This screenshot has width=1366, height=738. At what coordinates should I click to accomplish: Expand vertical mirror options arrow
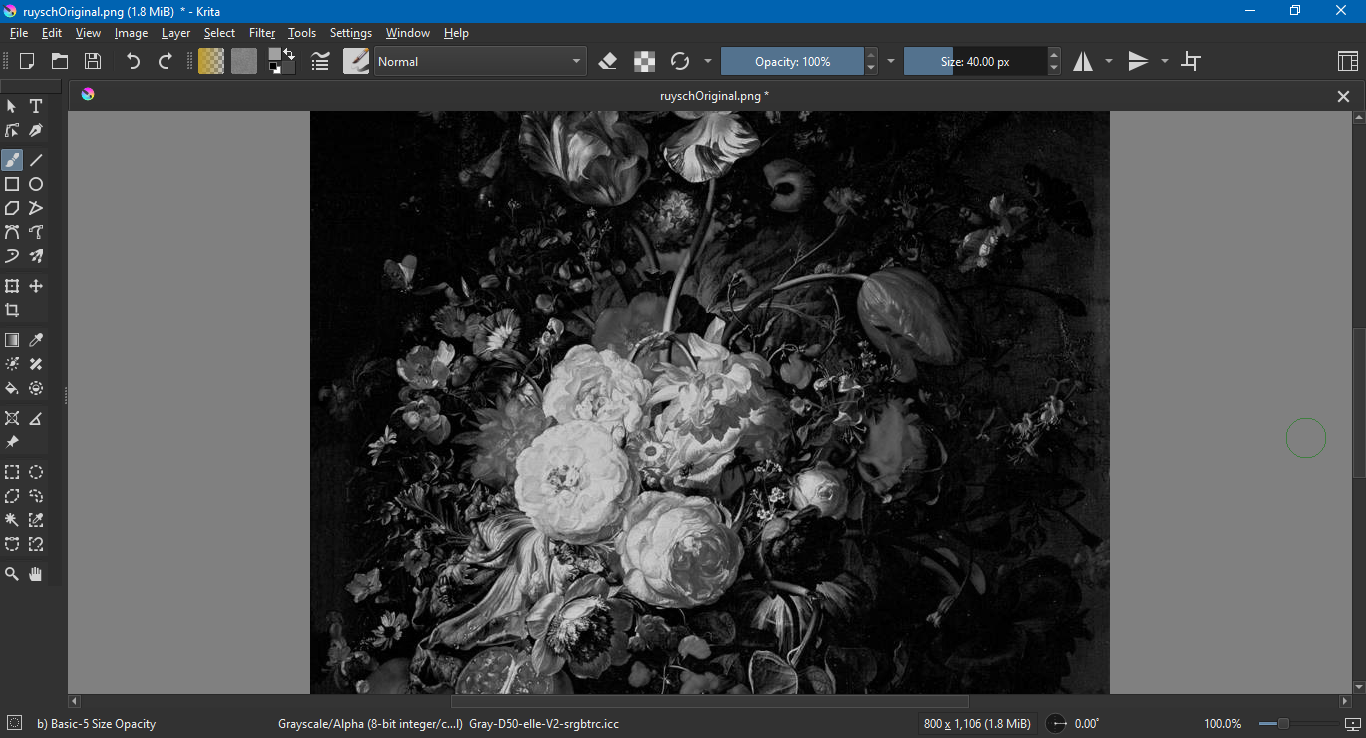1165,61
